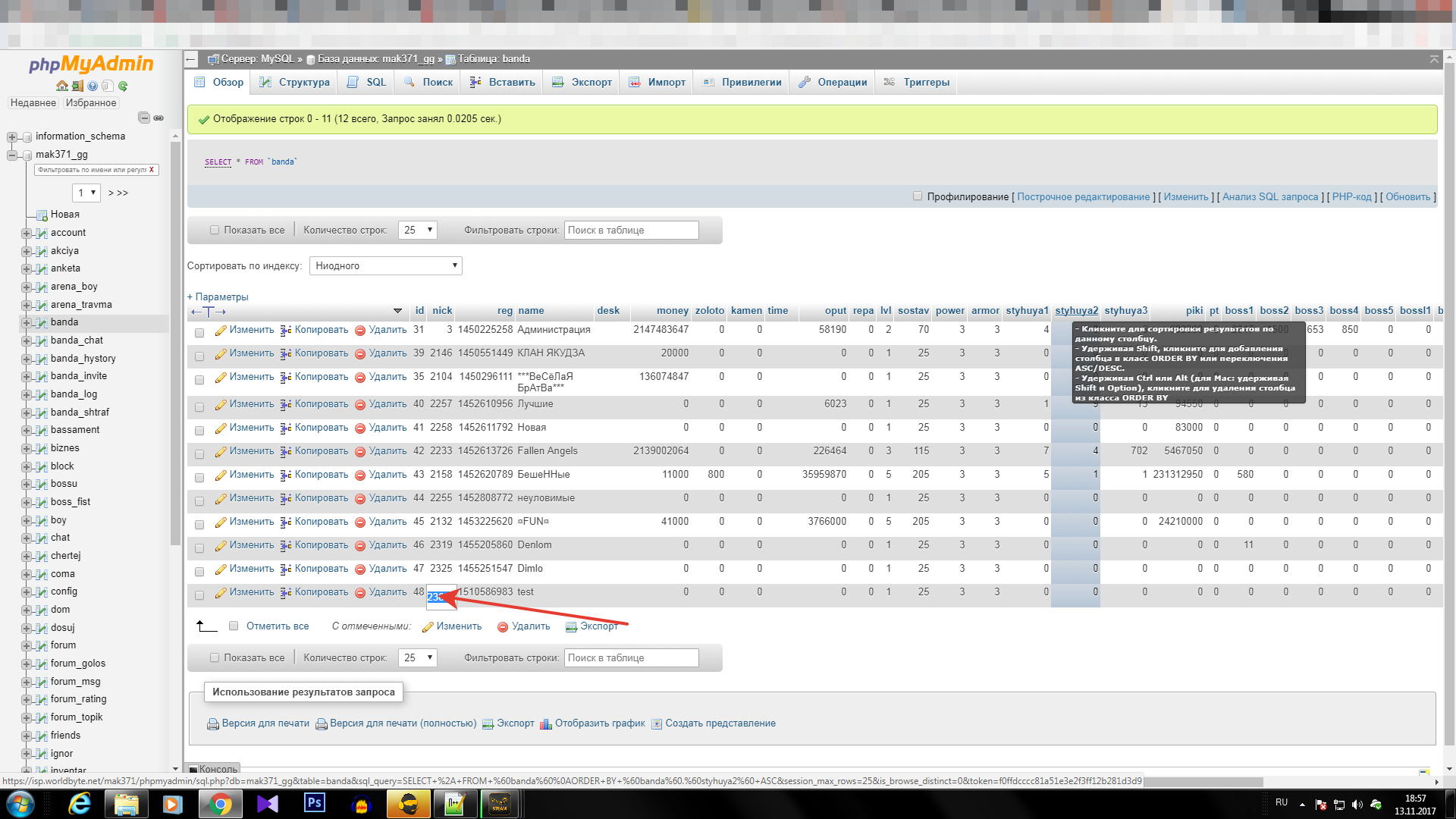The width and height of the screenshot is (1456, 819).
Task: Click delete icon for Fallen Angels row
Action: (360, 452)
